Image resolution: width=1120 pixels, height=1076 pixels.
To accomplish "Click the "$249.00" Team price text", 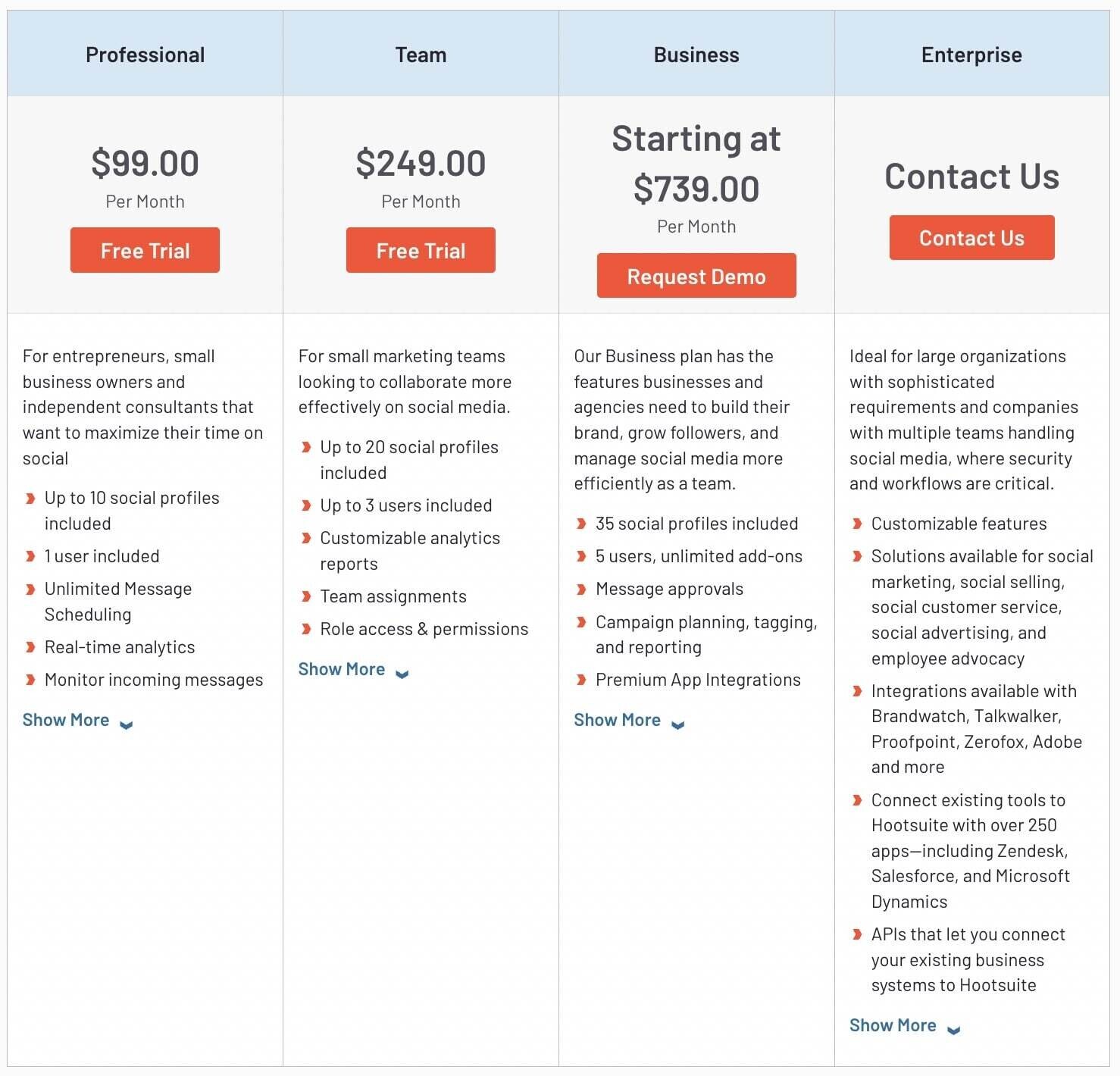I will click(x=421, y=162).
